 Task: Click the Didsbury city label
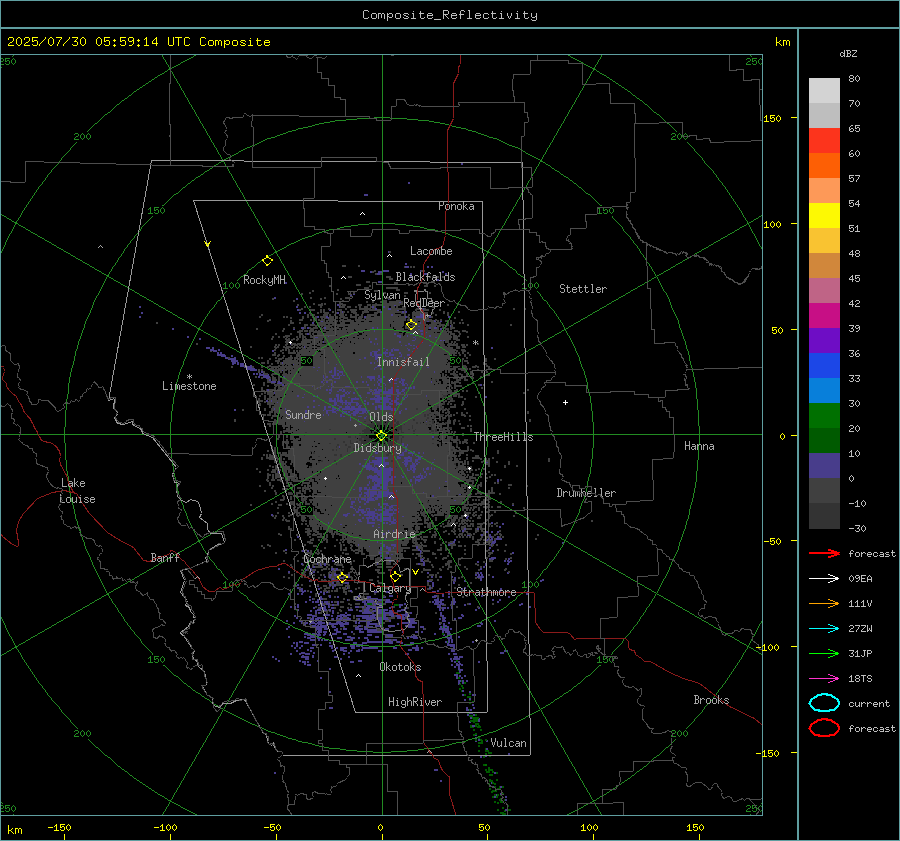click(x=377, y=448)
